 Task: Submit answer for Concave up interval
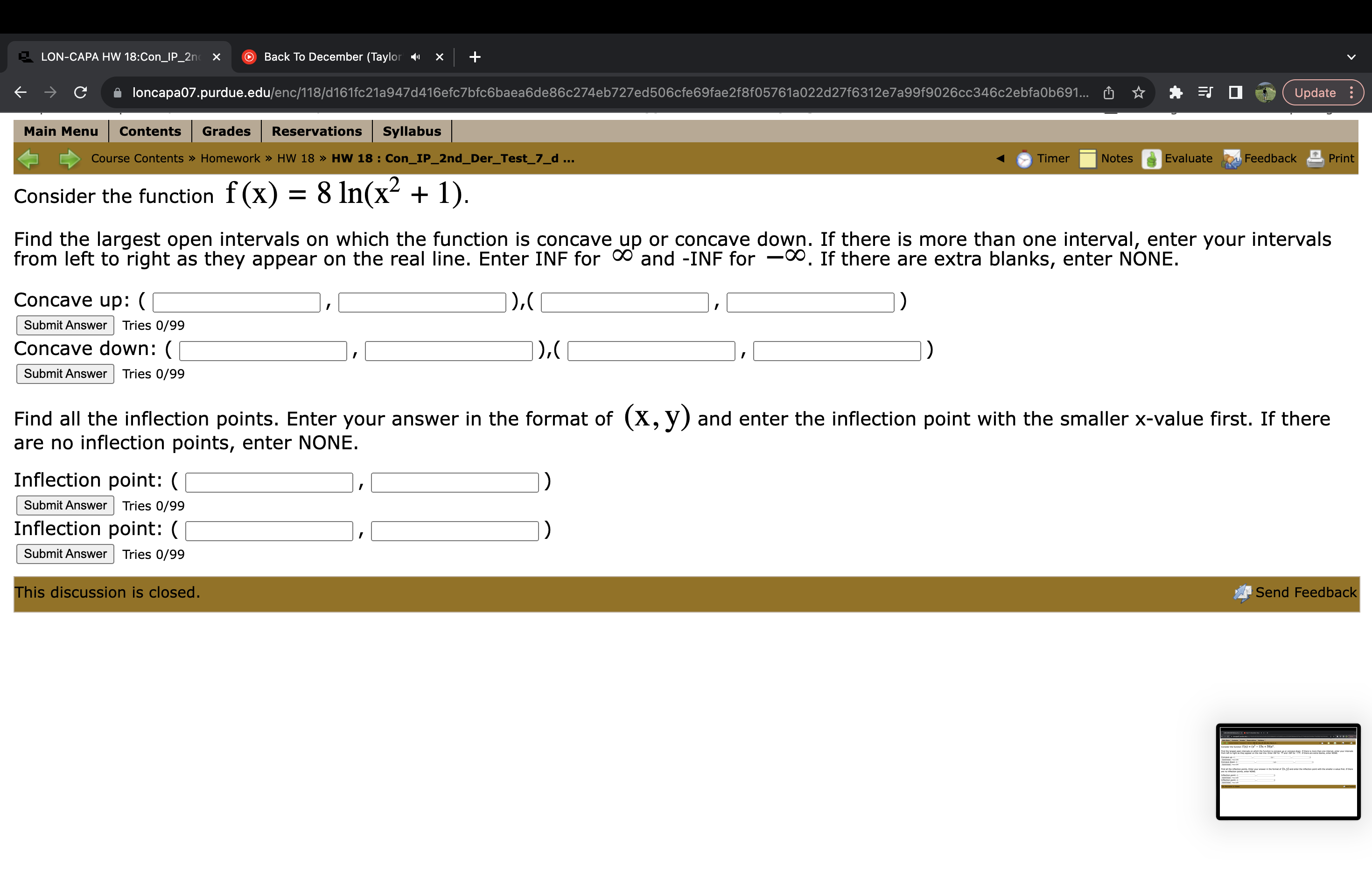[x=62, y=324]
